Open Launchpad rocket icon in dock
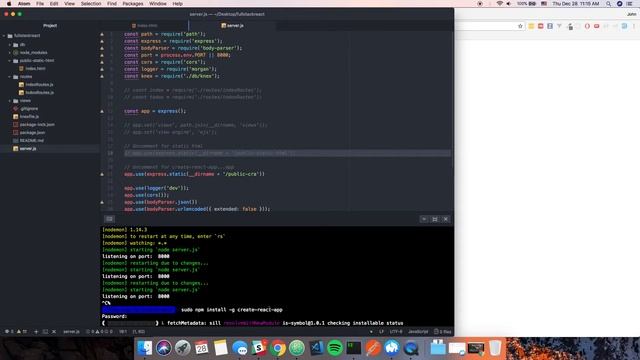The width and height of the screenshot is (640, 360). (182, 348)
